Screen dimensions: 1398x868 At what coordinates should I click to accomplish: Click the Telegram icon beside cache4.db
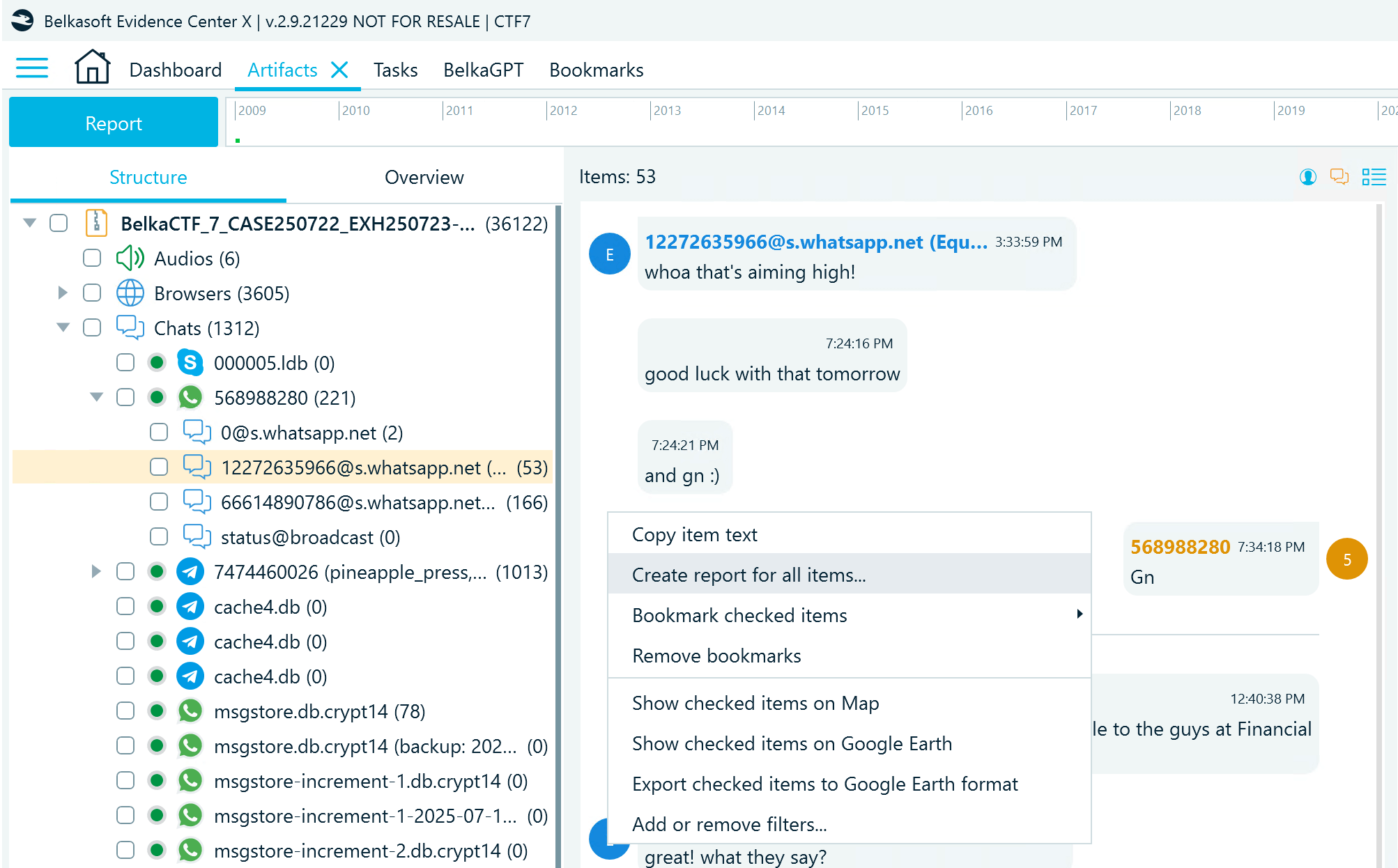point(190,606)
